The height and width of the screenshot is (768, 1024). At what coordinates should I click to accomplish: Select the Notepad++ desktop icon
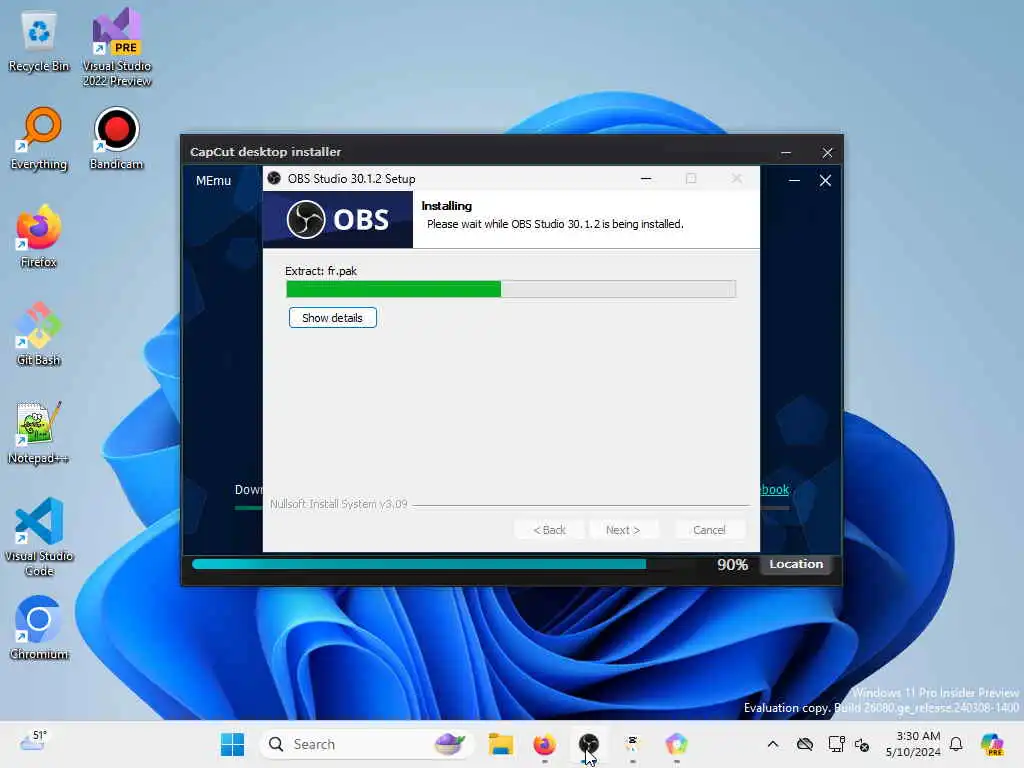point(39,432)
